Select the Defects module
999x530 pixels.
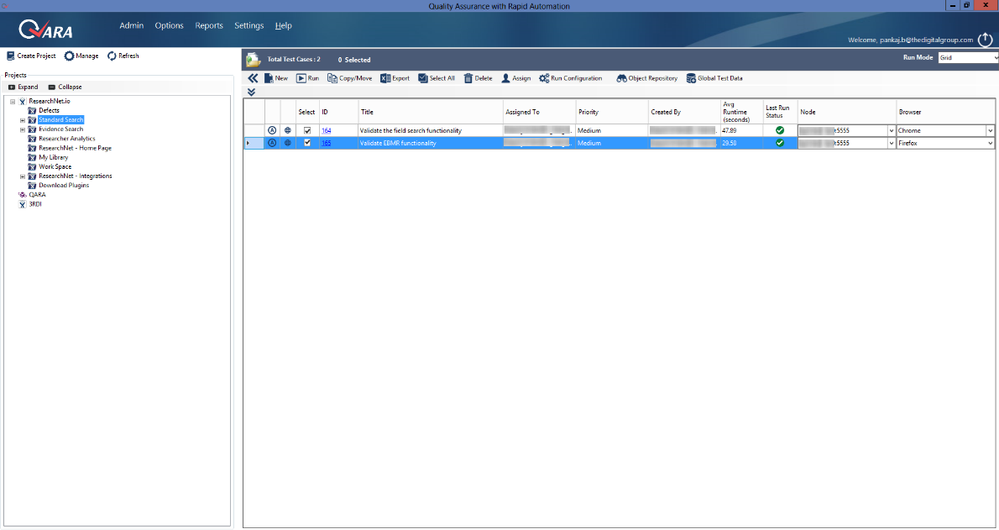(49, 111)
